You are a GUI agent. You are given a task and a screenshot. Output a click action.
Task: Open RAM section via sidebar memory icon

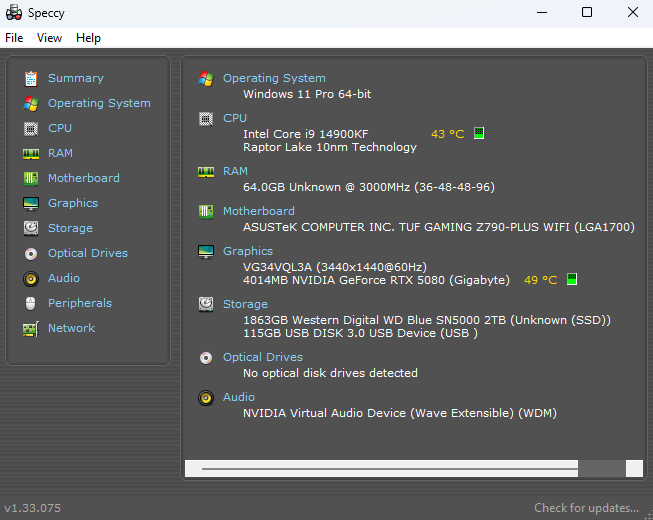(31, 154)
